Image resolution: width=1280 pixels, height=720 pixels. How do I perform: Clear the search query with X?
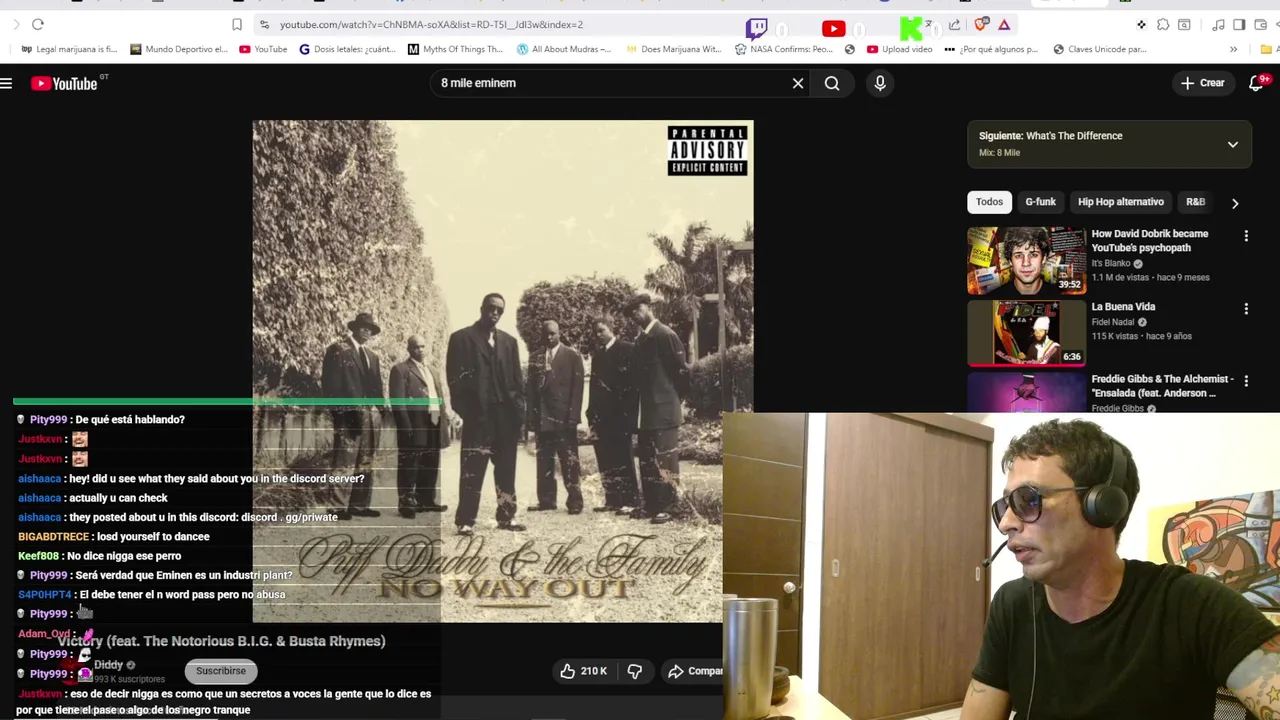coord(798,83)
